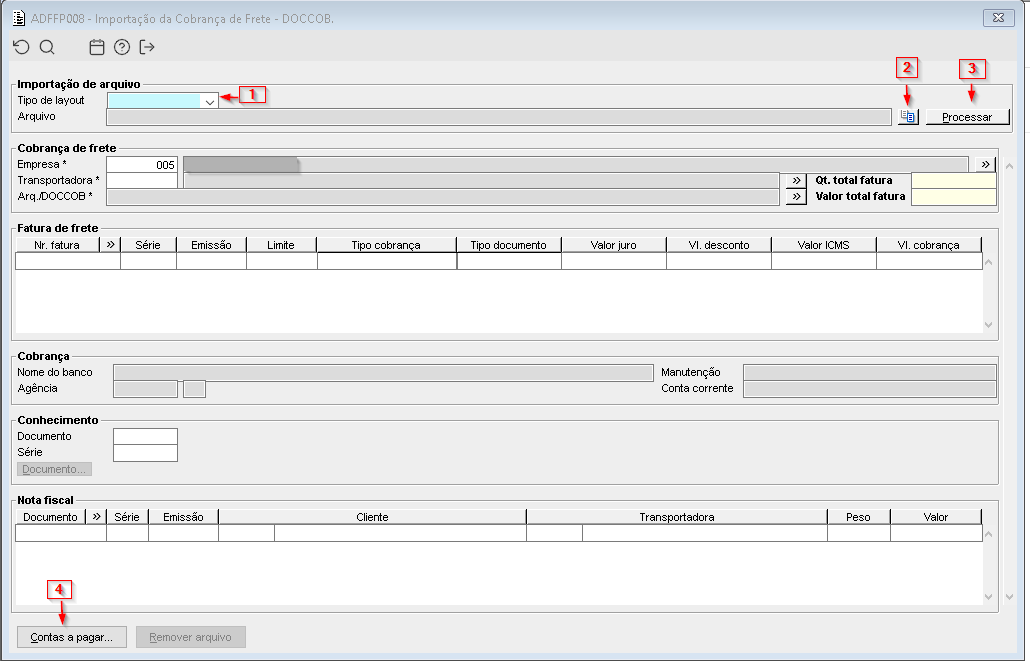Click the Valor column header in Nota fiscal
The height and width of the screenshot is (661, 1030).
pyautogui.click(x=936, y=517)
